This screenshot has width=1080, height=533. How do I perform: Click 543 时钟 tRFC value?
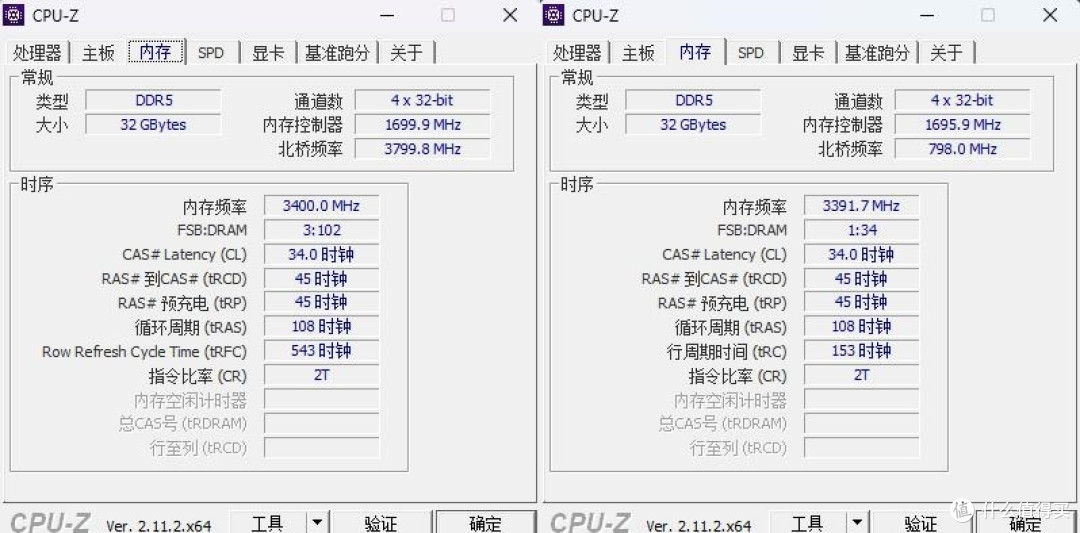point(322,351)
